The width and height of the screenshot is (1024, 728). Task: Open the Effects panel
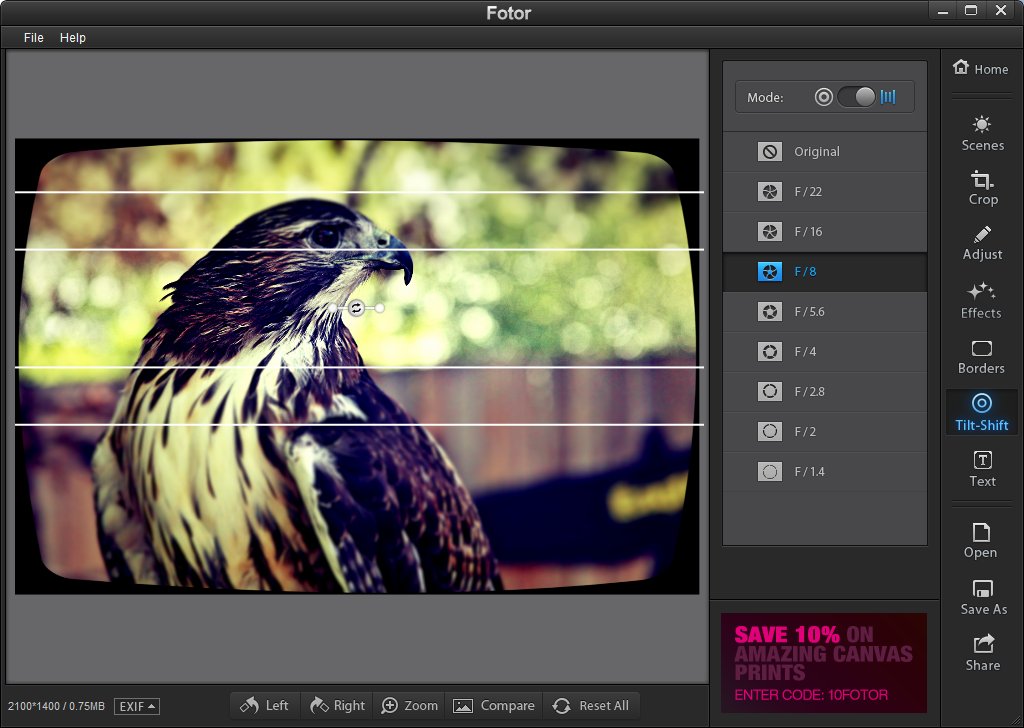pyautogui.click(x=981, y=300)
